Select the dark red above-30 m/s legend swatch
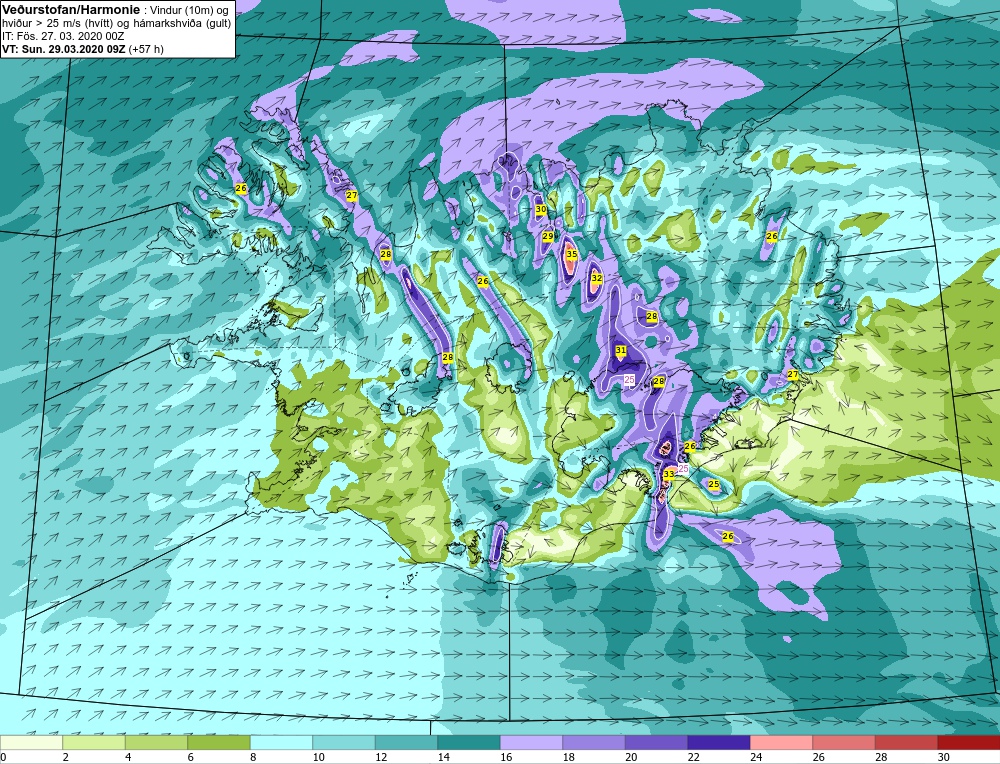1000x764 pixels. click(969, 743)
